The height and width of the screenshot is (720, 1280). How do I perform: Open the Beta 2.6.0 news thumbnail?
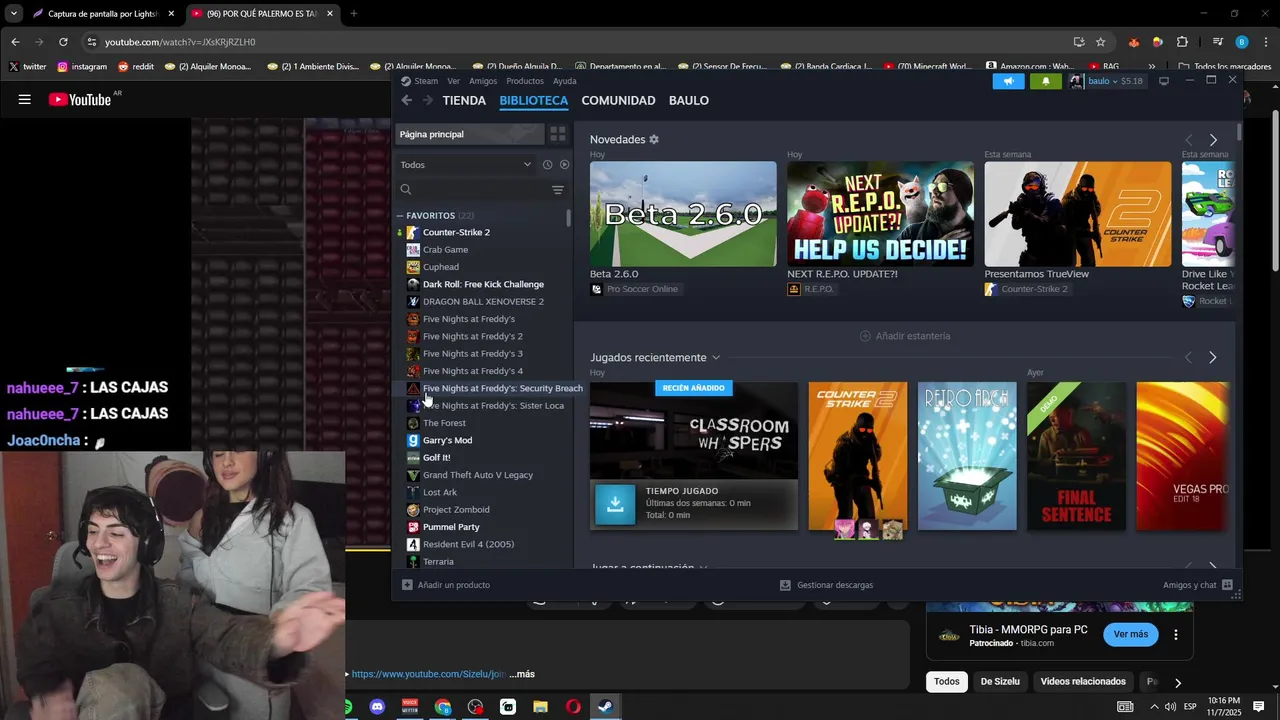pos(683,214)
